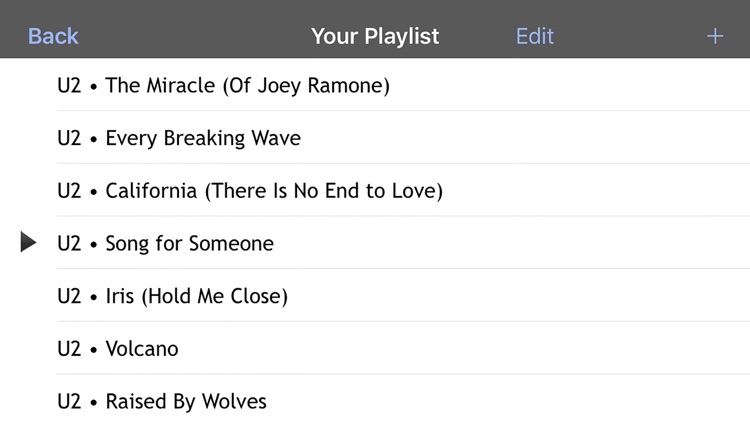Viewport: 750px width, 422px height.
Task: Open the Iris (Hold Me Close) track
Action: (x=197, y=297)
